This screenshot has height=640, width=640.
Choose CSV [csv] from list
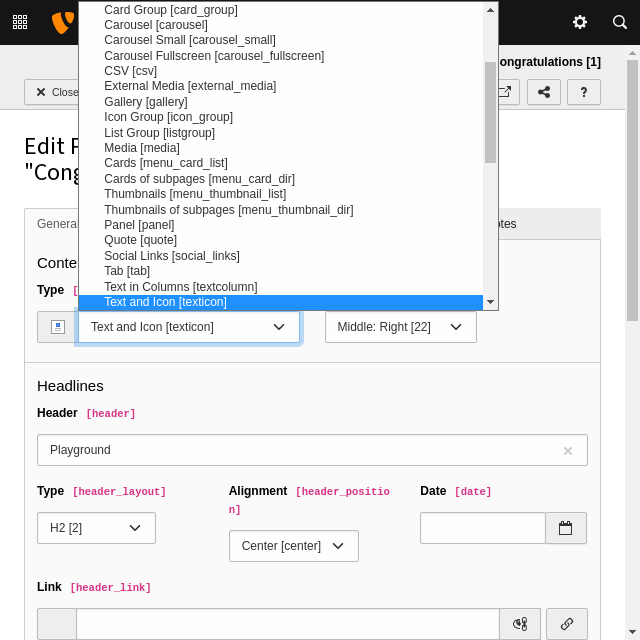coord(281,71)
